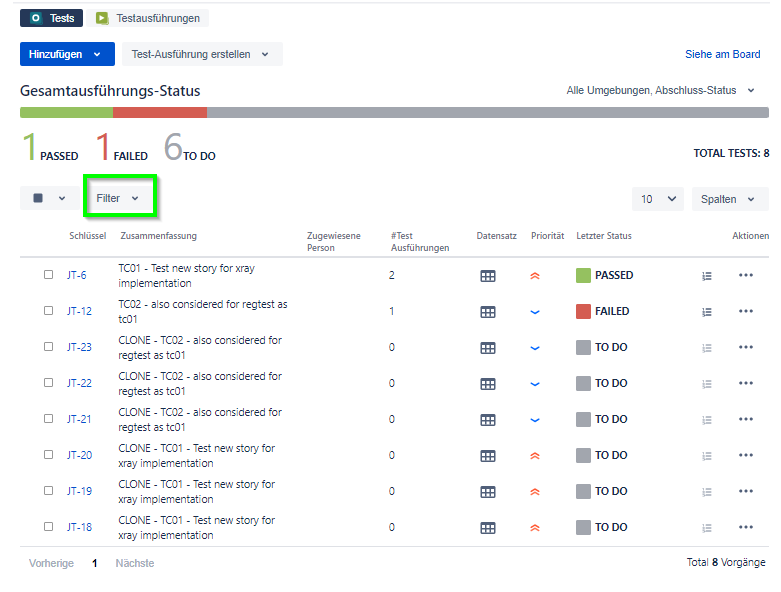Sort by Schlüssel column header
The width and height of the screenshot is (781, 592).
click(x=88, y=236)
